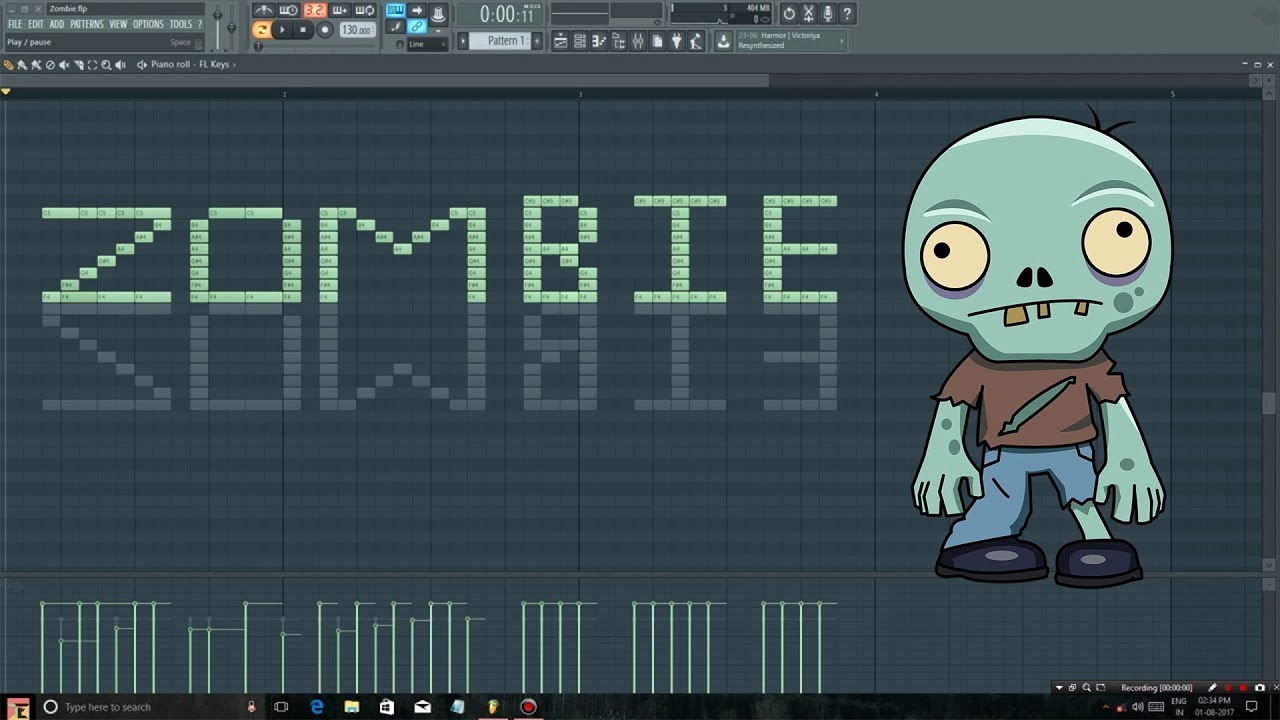The height and width of the screenshot is (720, 1280).
Task: Open the Windows notification center icon
Action: click(x=1251, y=707)
